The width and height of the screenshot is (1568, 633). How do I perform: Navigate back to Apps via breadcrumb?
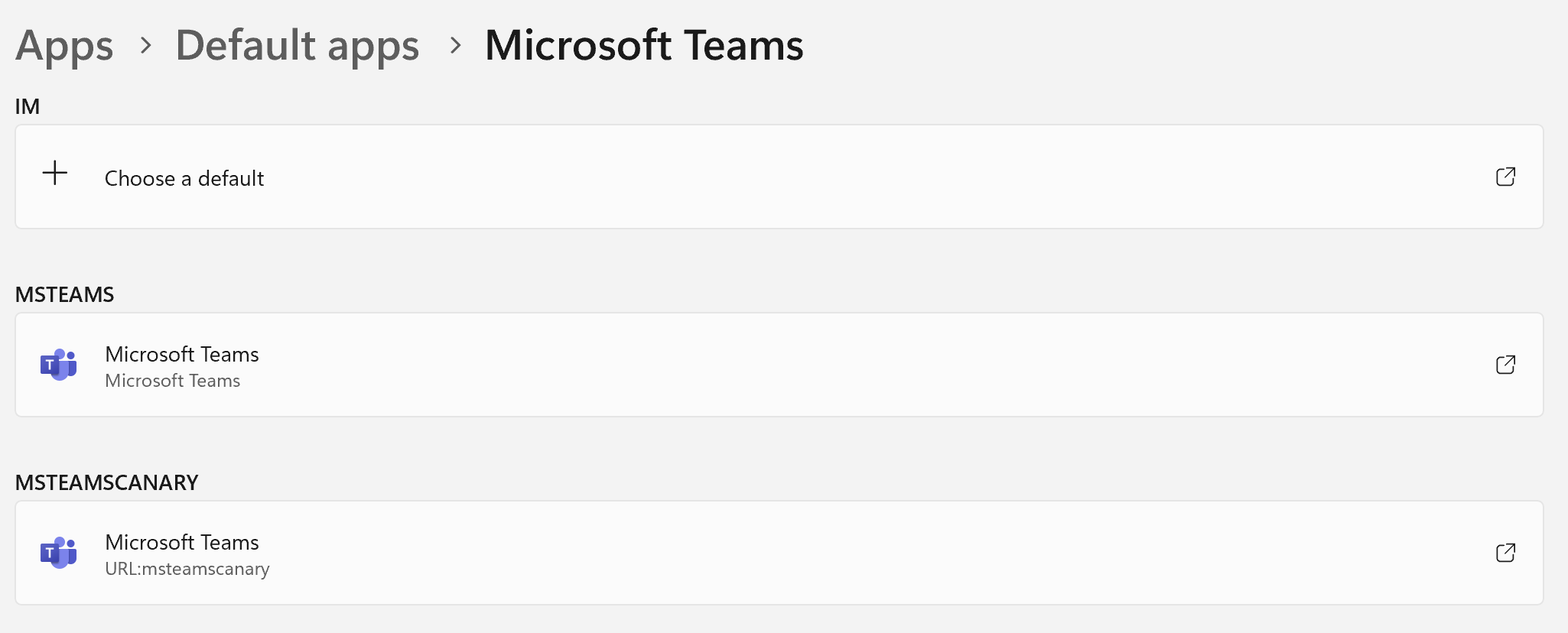64,46
